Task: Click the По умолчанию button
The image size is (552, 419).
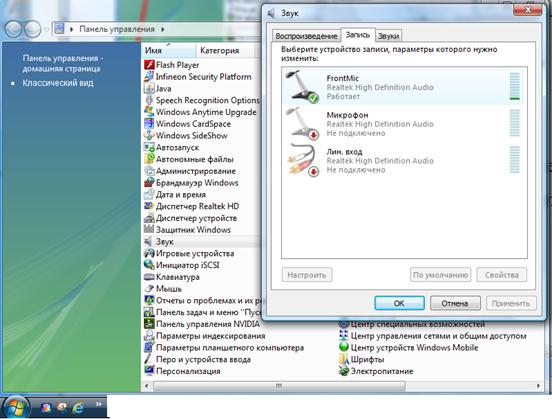Action: point(440,275)
